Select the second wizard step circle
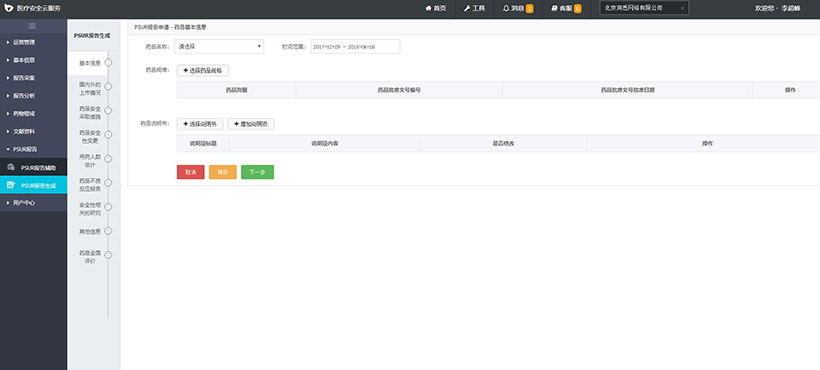The width and height of the screenshot is (820, 370). pyautogui.click(x=108, y=86)
